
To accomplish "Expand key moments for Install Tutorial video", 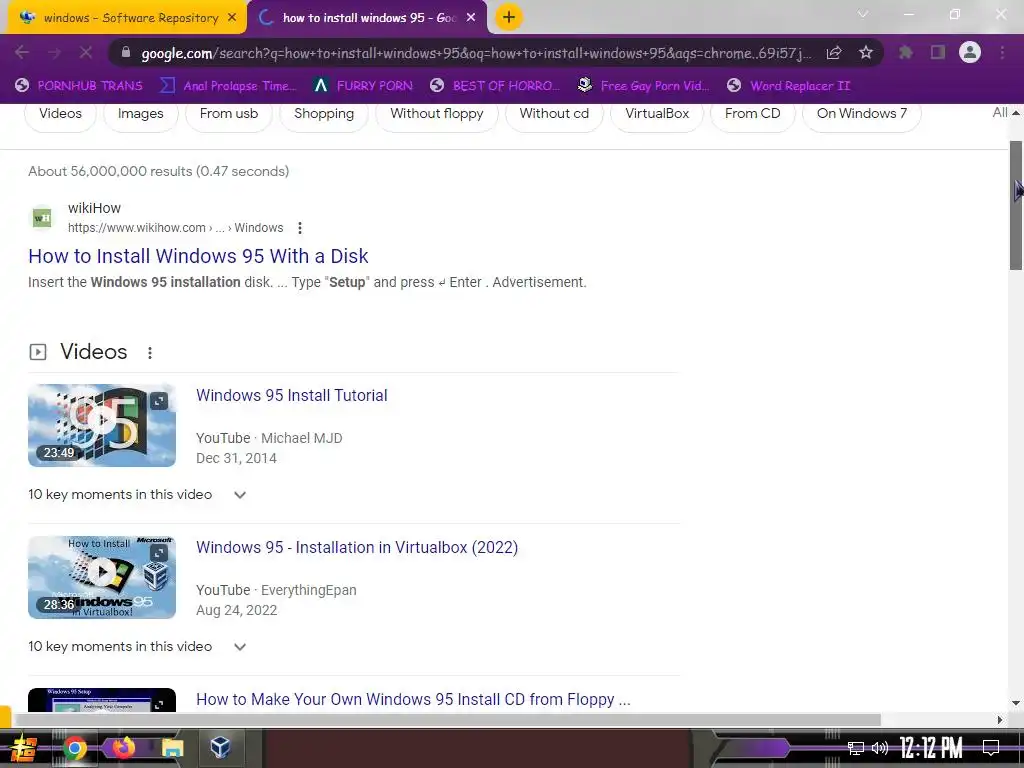I will point(240,495).
